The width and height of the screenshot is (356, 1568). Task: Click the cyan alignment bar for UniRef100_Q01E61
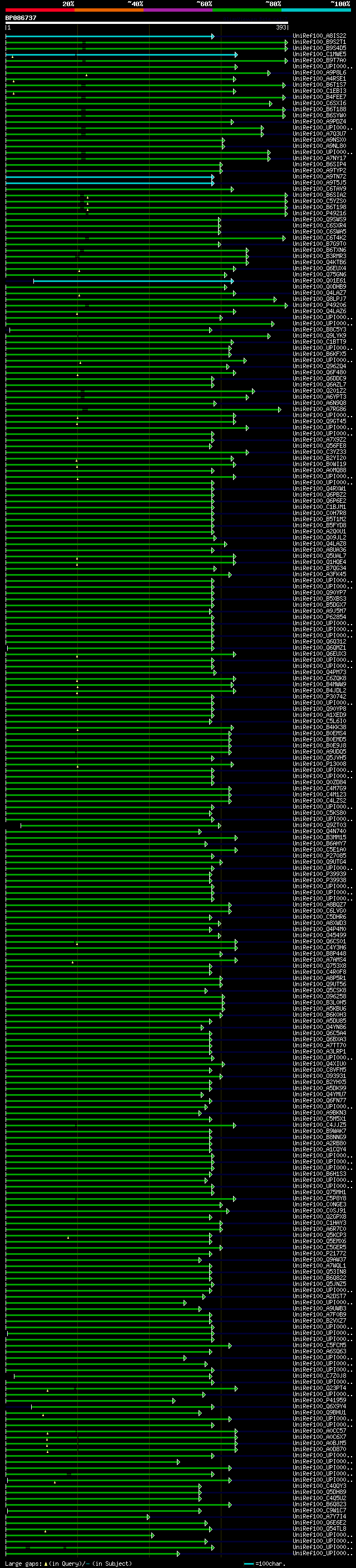[x=133, y=281]
